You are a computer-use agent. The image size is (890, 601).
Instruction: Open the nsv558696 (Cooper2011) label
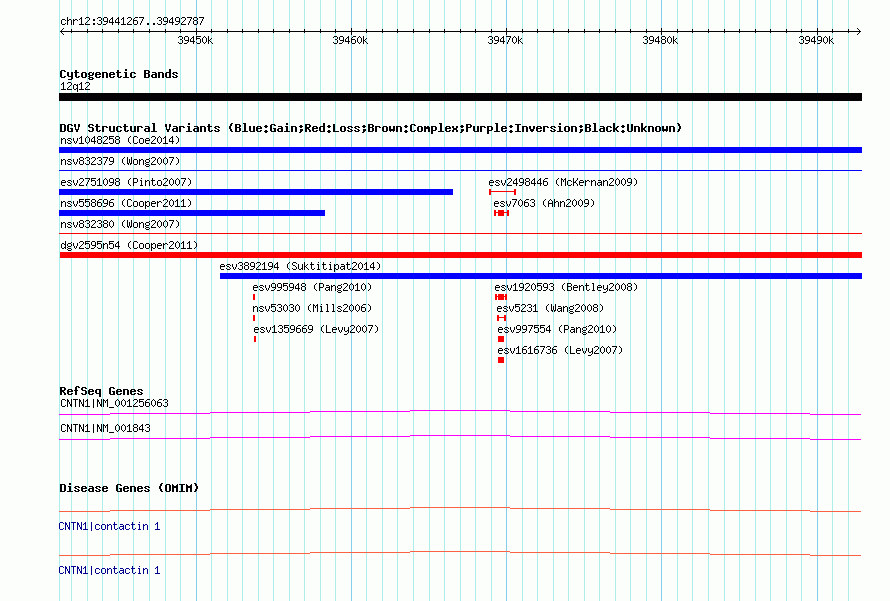coord(126,203)
